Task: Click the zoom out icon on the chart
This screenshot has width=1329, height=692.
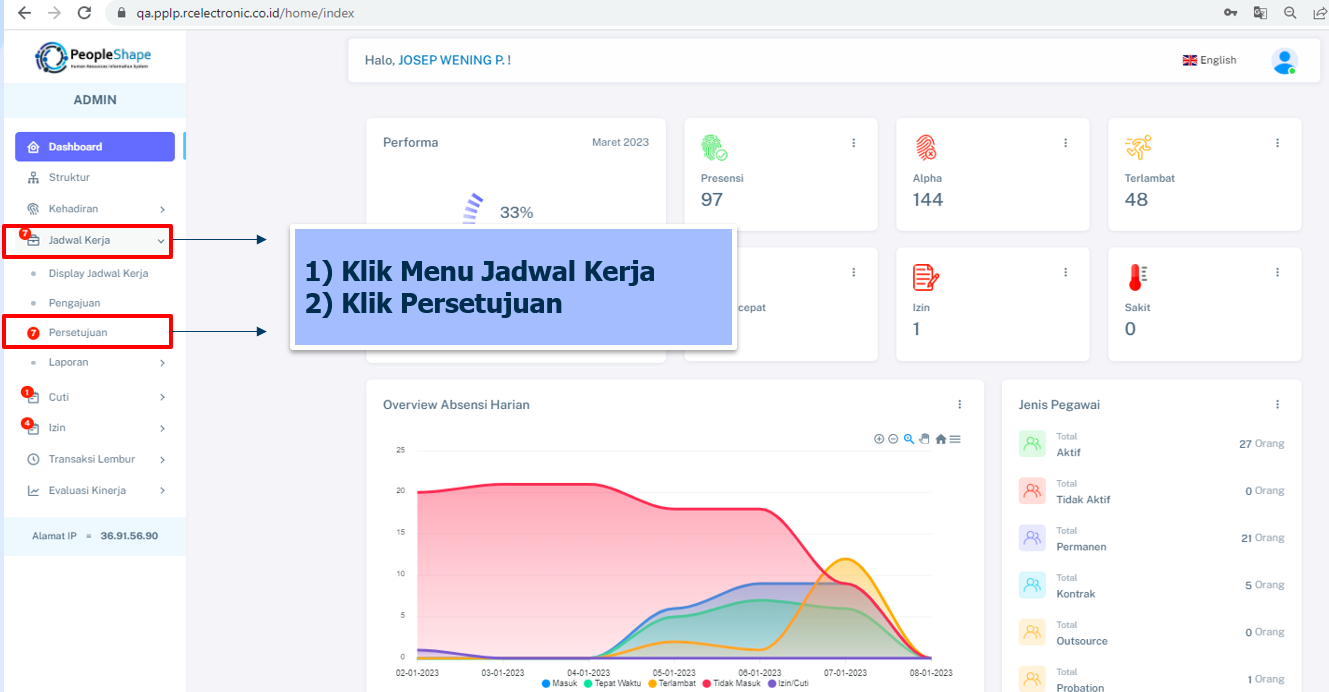Action: (x=893, y=439)
